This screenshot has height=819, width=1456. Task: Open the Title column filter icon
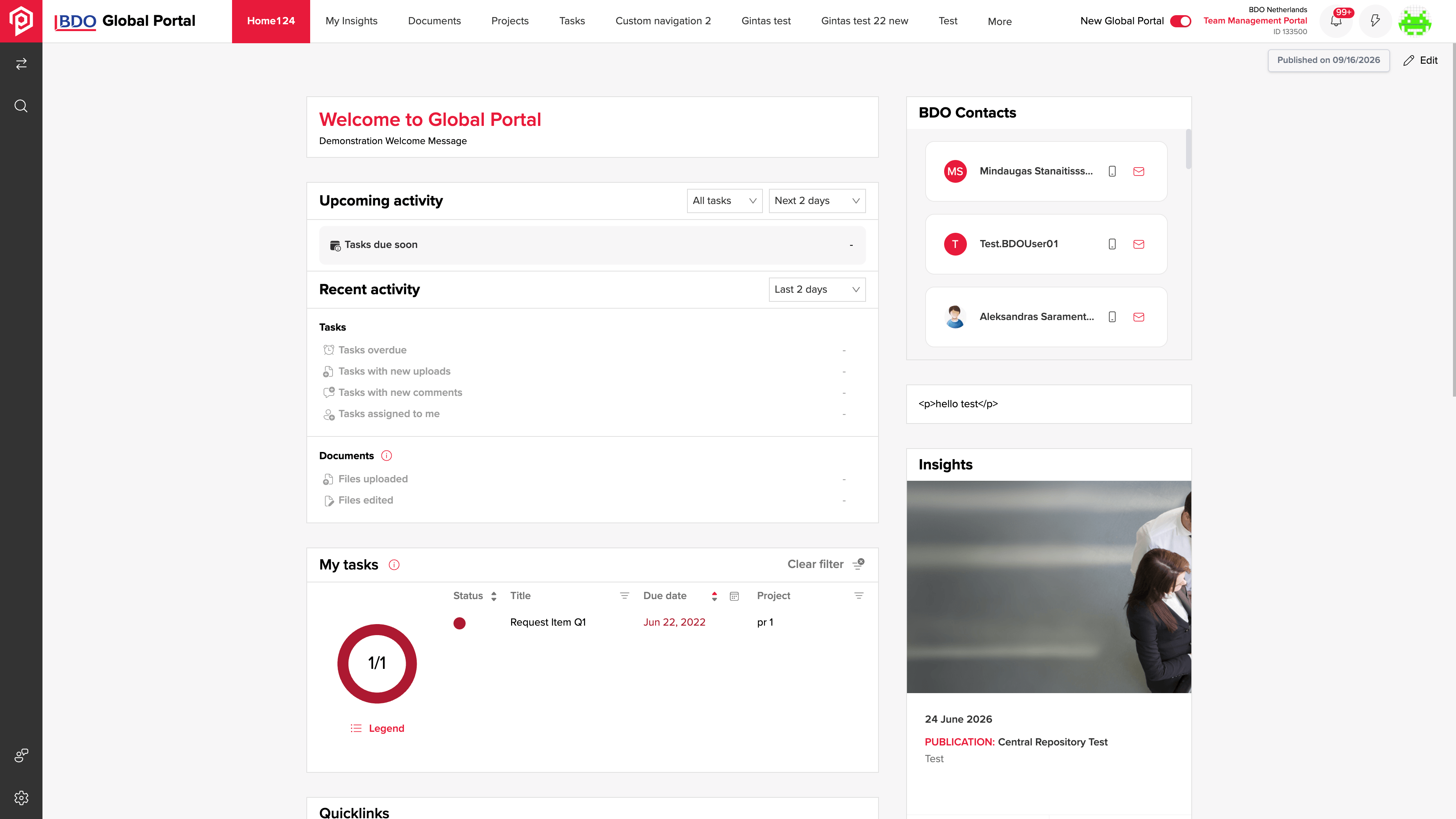(624, 596)
